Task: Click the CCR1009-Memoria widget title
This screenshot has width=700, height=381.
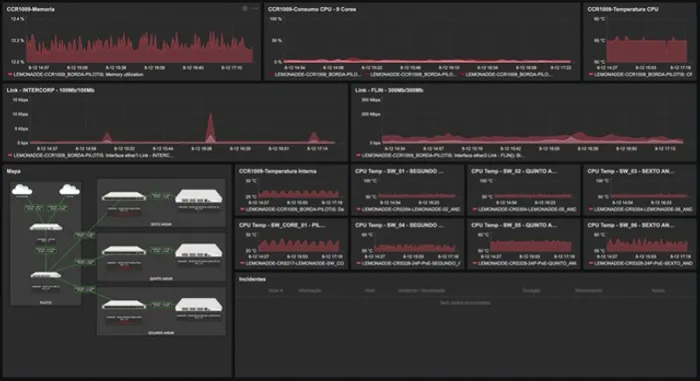Action: [x=30, y=9]
